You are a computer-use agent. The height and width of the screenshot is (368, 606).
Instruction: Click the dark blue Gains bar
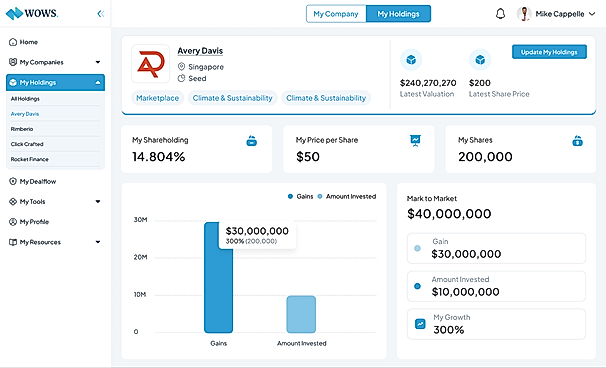click(218, 277)
